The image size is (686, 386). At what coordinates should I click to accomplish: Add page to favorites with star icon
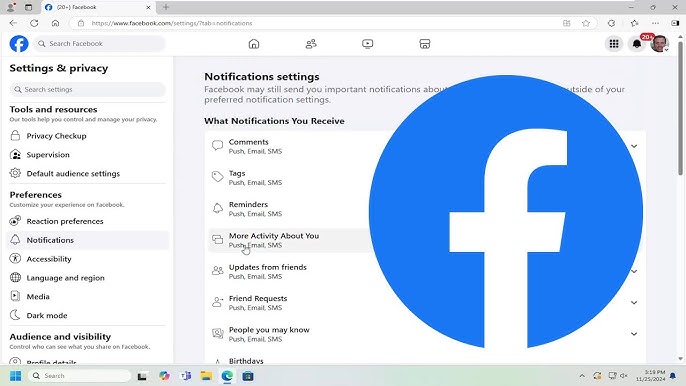tap(586, 23)
